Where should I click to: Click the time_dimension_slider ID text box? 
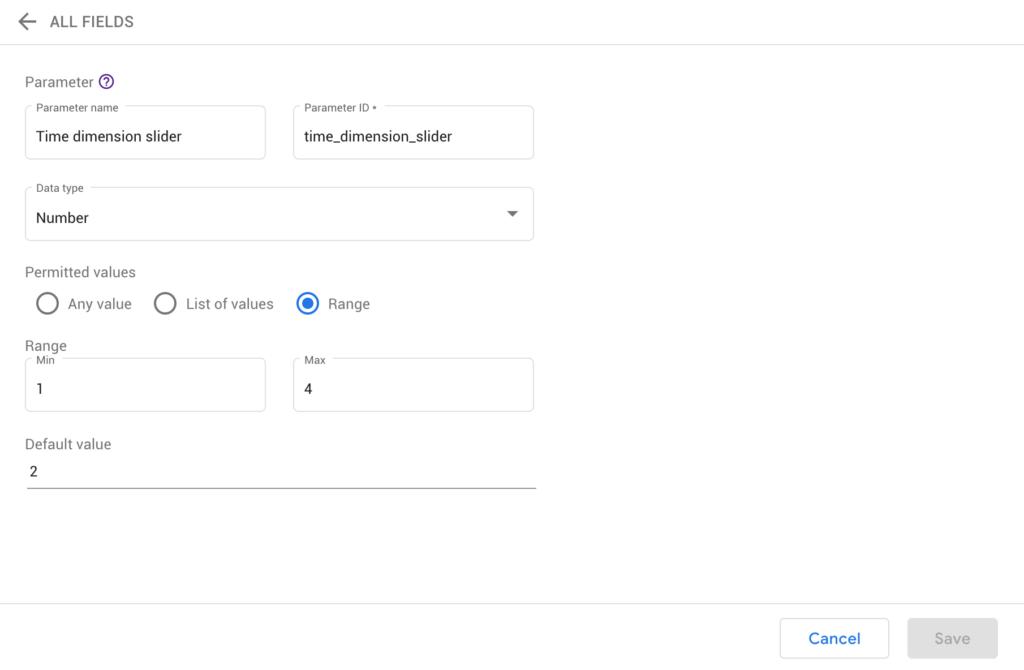(413, 135)
